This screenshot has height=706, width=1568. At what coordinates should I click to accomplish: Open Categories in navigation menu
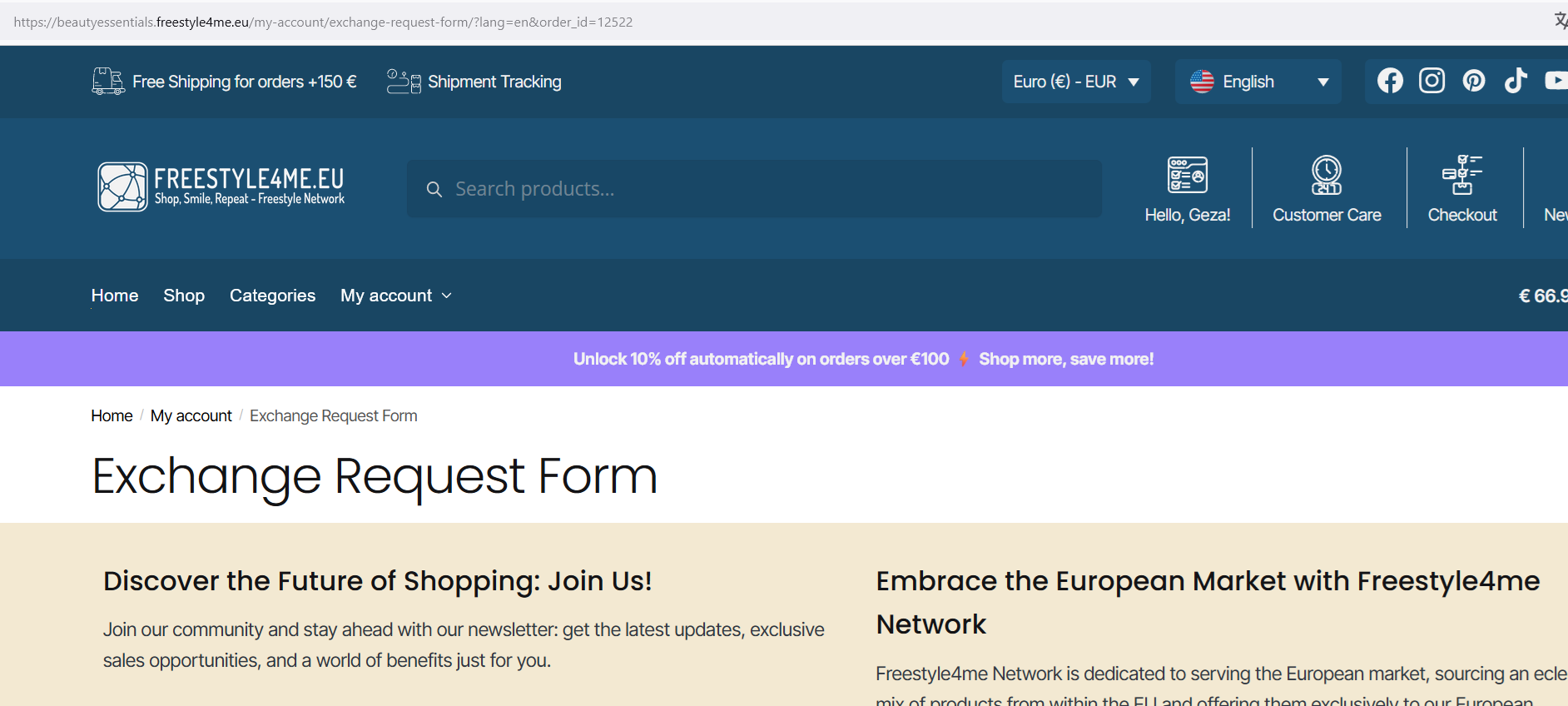pos(272,296)
